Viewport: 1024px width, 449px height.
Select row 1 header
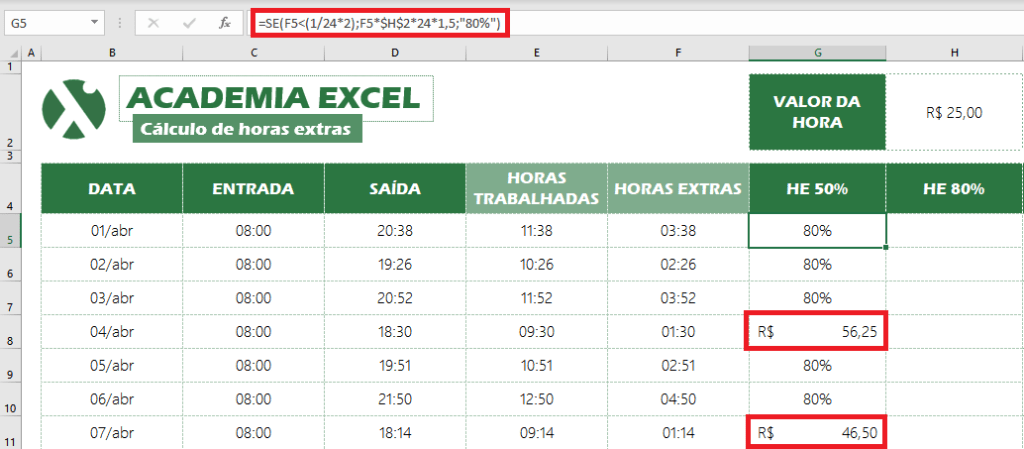tap(11, 67)
